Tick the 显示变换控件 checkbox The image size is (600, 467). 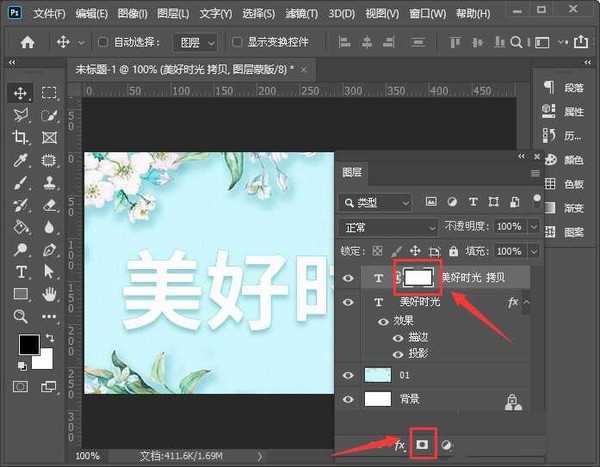[x=237, y=43]
